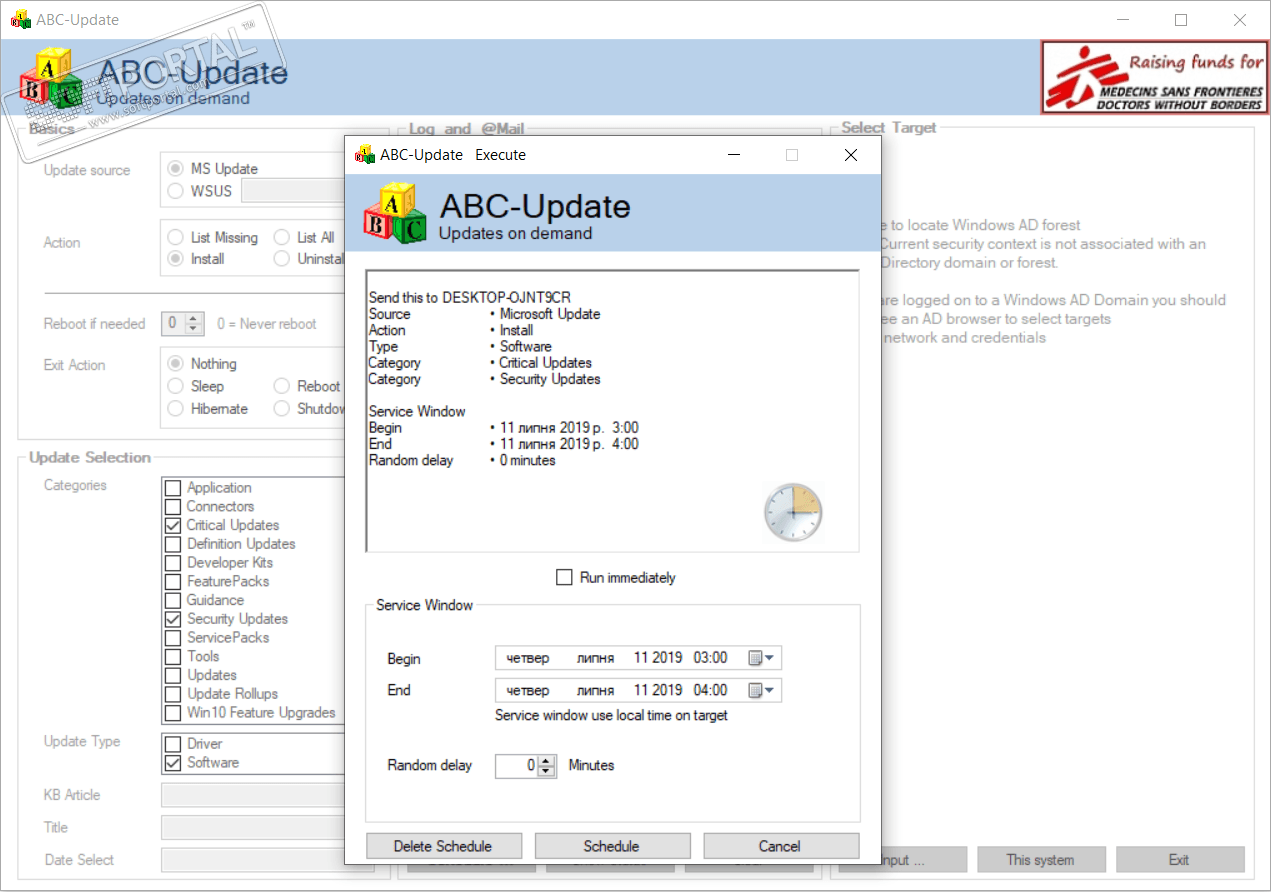The width and height of the screenshot is (1271, 892).
Task: Minimize the Execute dialog
Action: [734, 155]
